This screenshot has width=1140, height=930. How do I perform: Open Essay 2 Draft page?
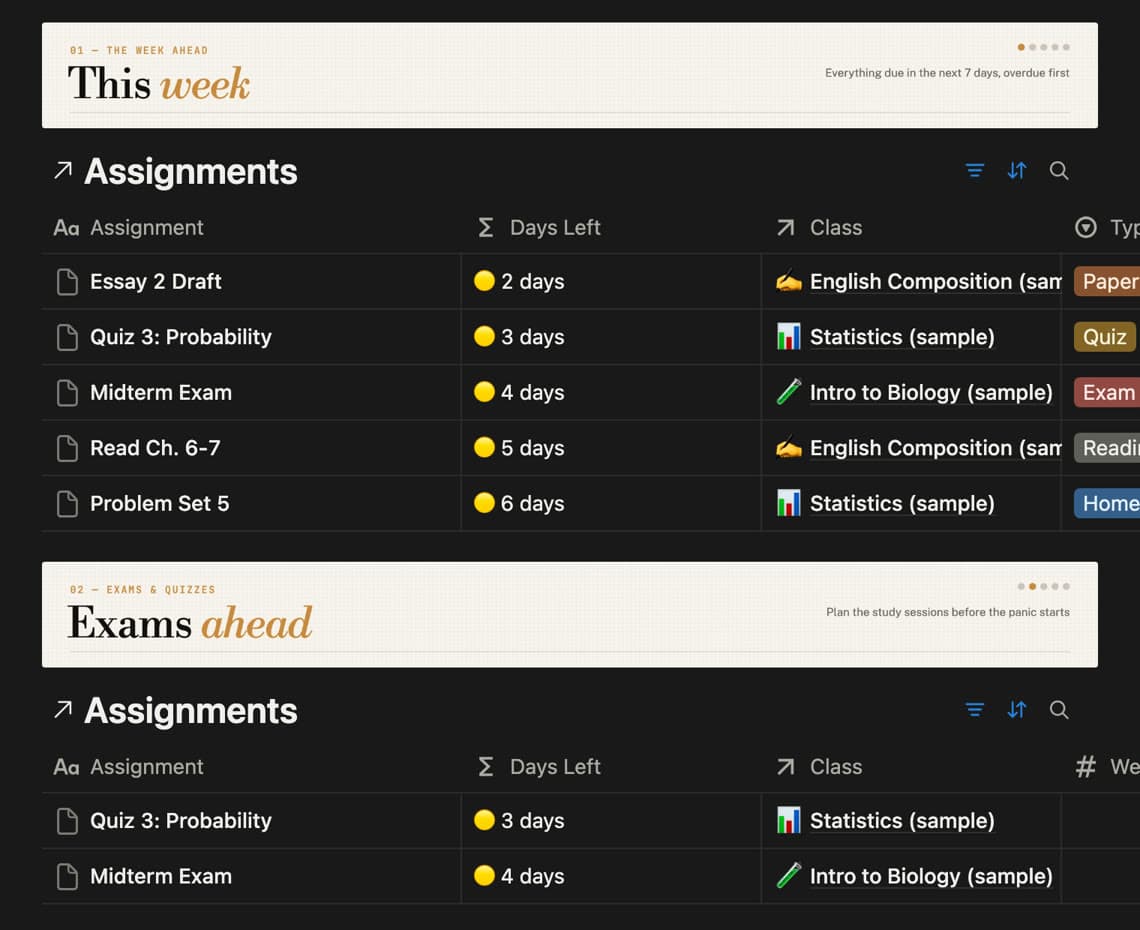(x=156, y=281)
